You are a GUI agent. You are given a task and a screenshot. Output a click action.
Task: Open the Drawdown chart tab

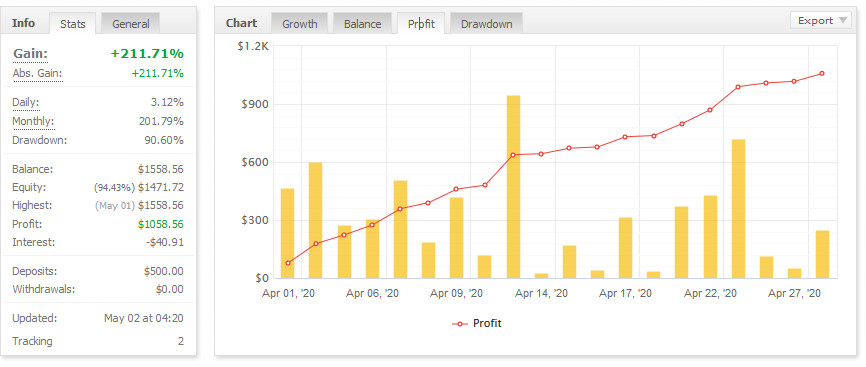click(x=487, y=24)
